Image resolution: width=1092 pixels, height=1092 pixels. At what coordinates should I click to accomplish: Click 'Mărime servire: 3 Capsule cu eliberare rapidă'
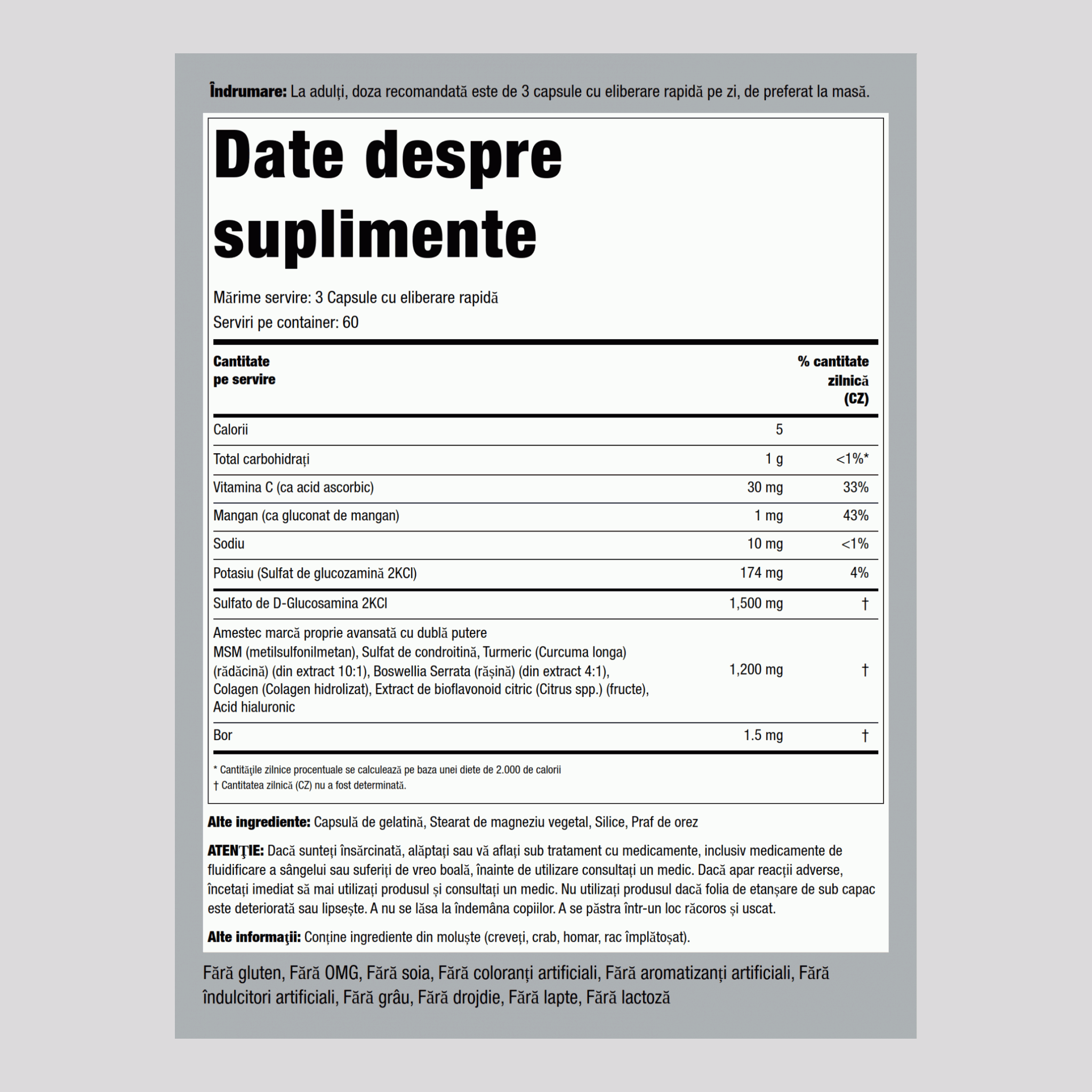(356, 298)
